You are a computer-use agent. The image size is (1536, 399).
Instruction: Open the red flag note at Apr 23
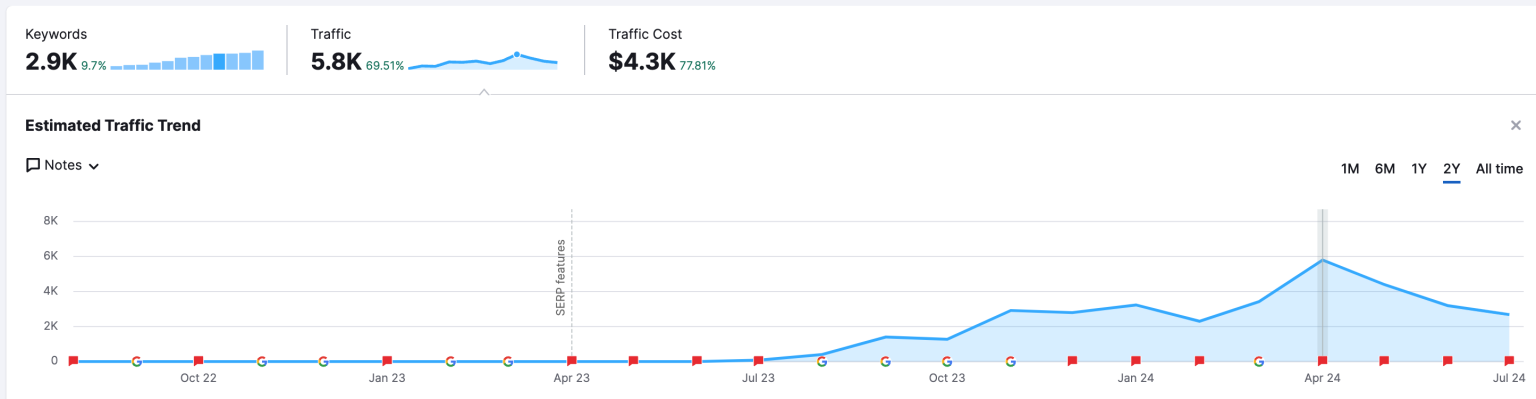pyautogui.click(x=571, y=360)
